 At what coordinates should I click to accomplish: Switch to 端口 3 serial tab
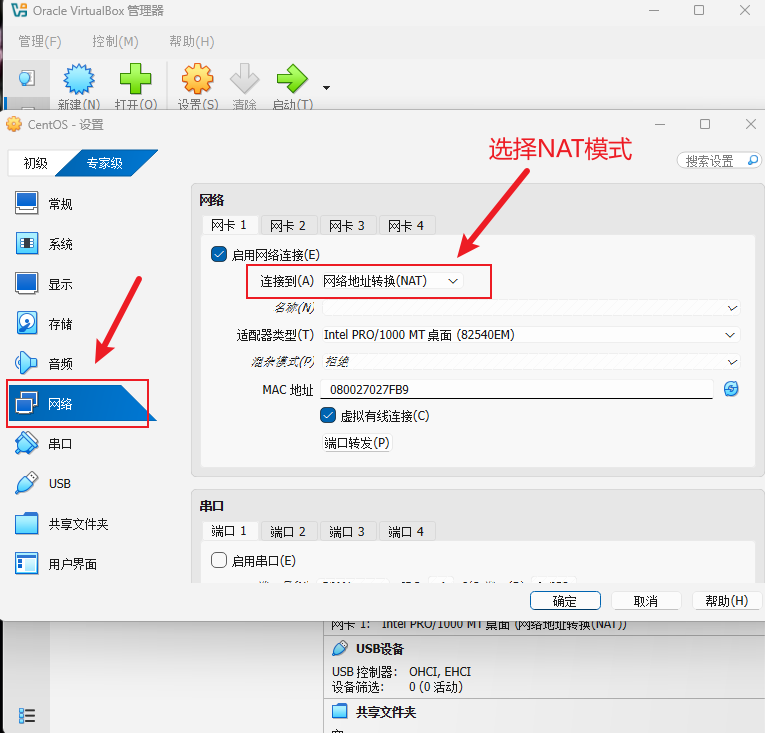click(x=347, y=531)
